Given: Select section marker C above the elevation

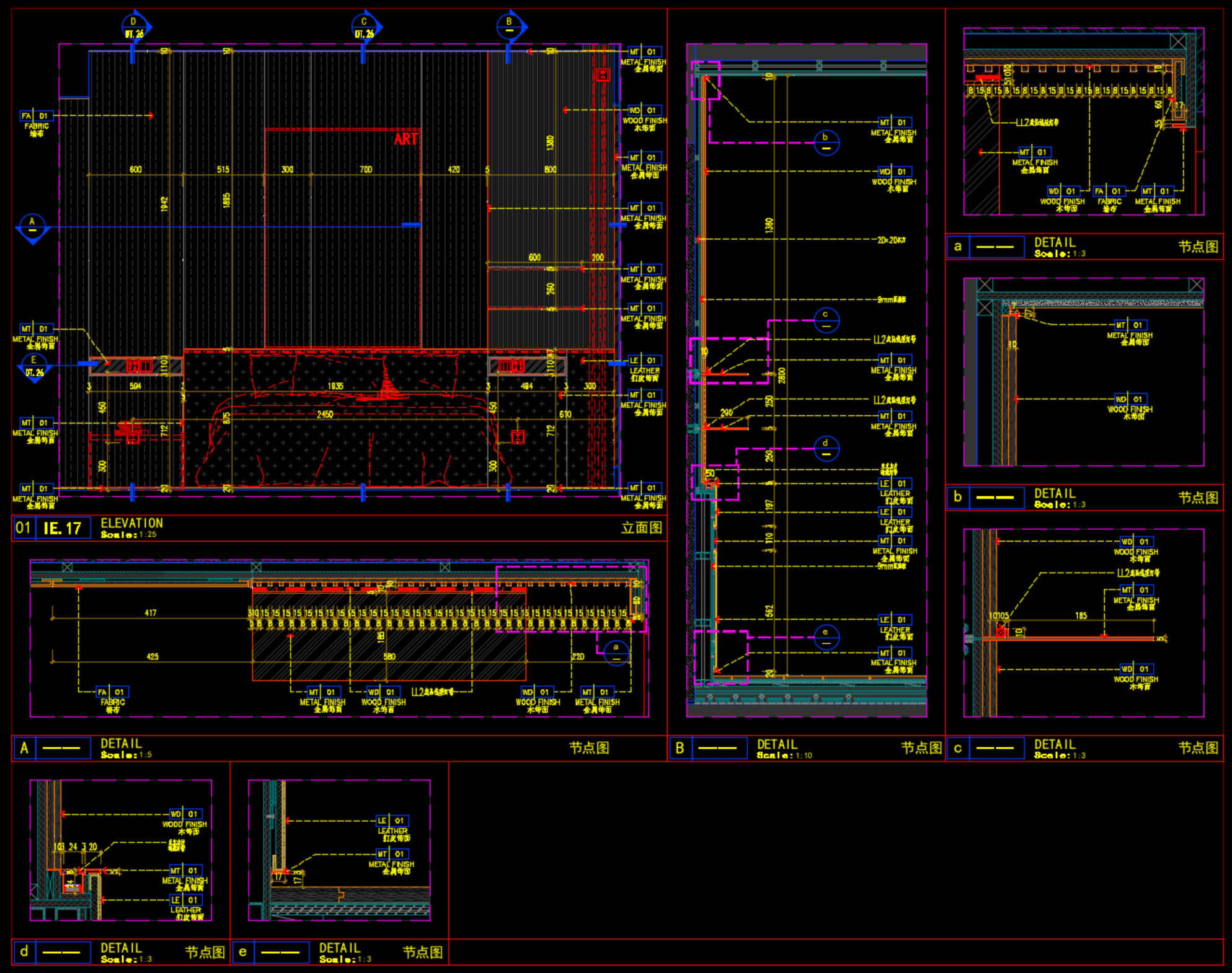Looking at the screenshot, I should coord(366,27).
